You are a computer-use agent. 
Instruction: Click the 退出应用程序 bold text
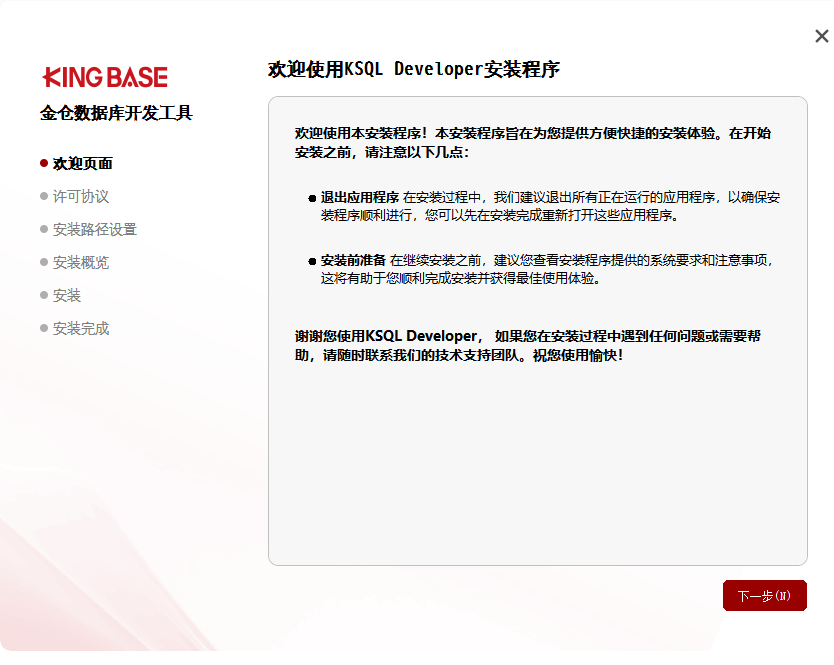click(360, 197)
